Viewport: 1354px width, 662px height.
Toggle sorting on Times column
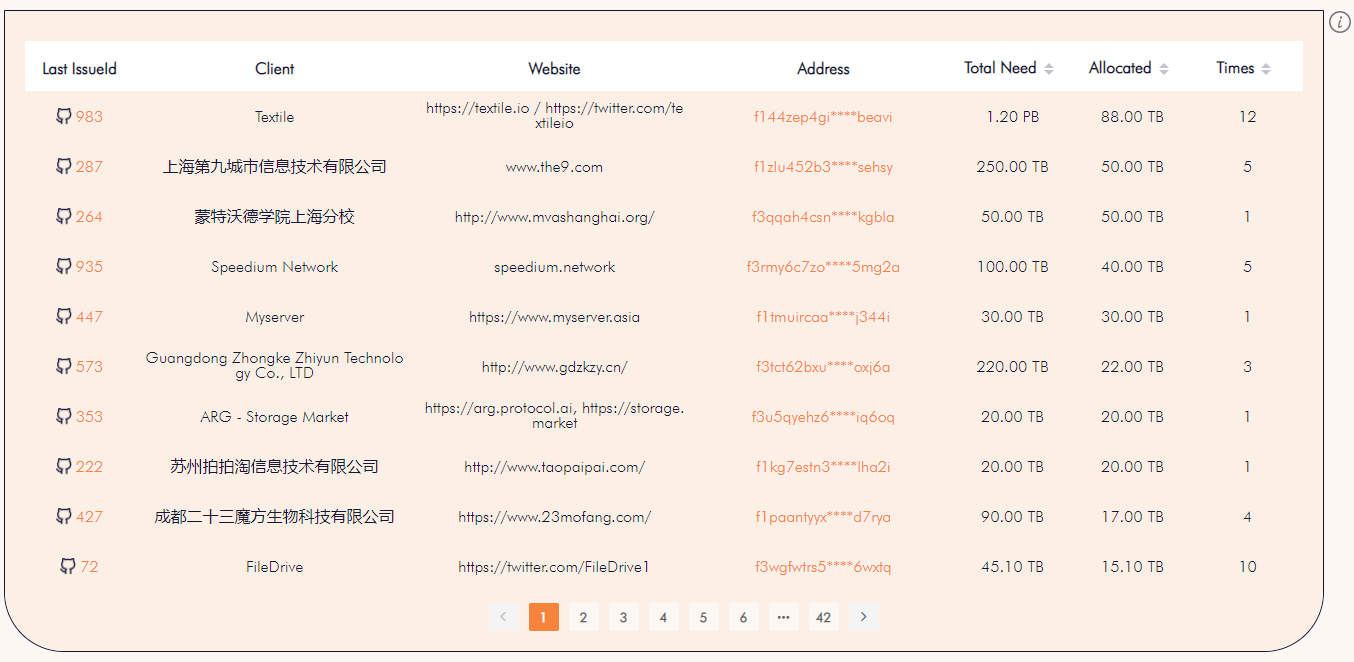(x=1266, y=68)
